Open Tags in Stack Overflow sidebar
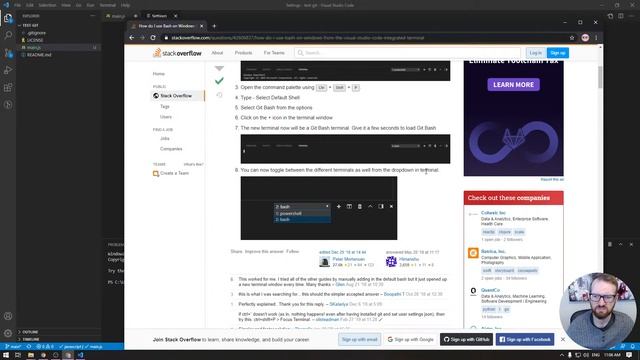This screenshot has height=360, width=640. point(164,107)
